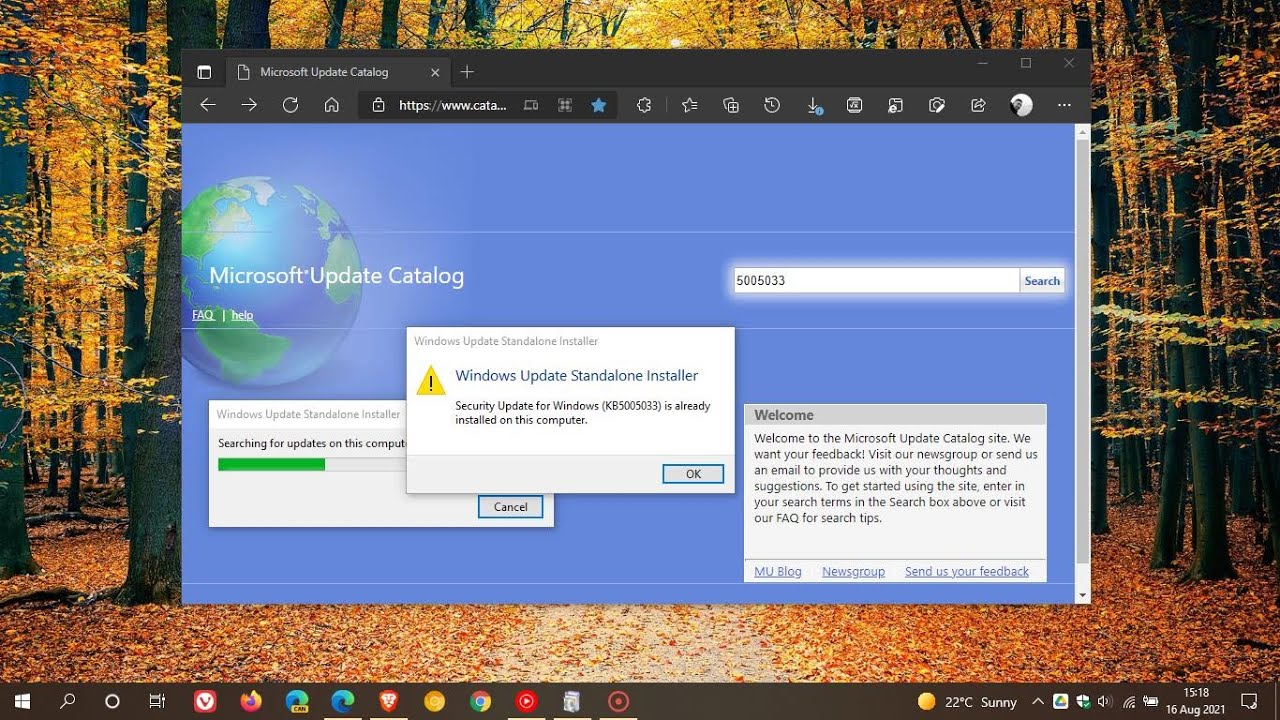Open the volume speaker tray icon

tap(1105, 702)
